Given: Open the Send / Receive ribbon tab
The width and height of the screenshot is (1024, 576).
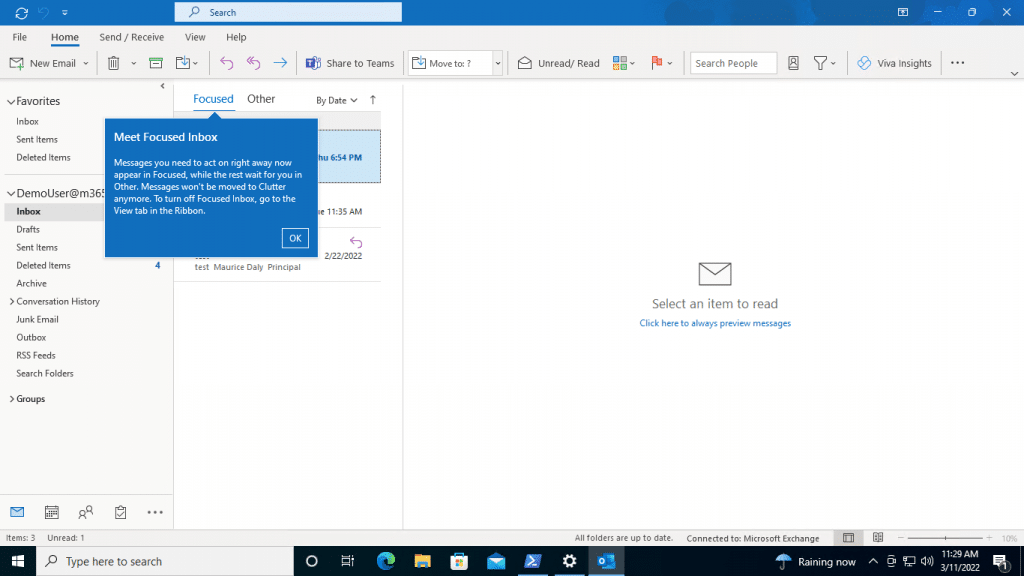Looking at the screenshot, I should click(131, 37).
